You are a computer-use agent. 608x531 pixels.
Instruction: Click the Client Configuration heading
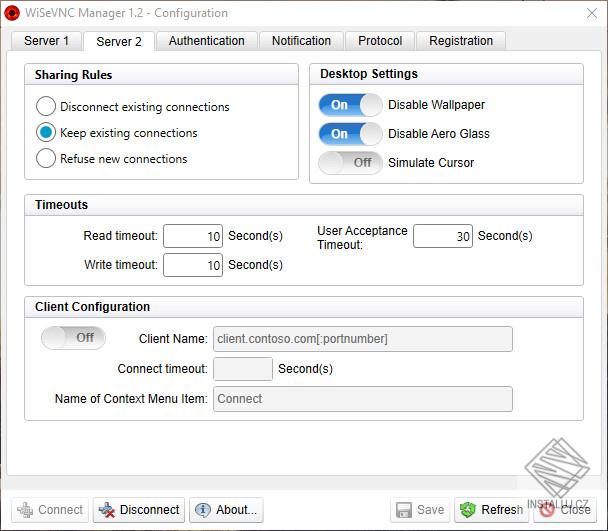pyautogui.click(x=92, y=306)
